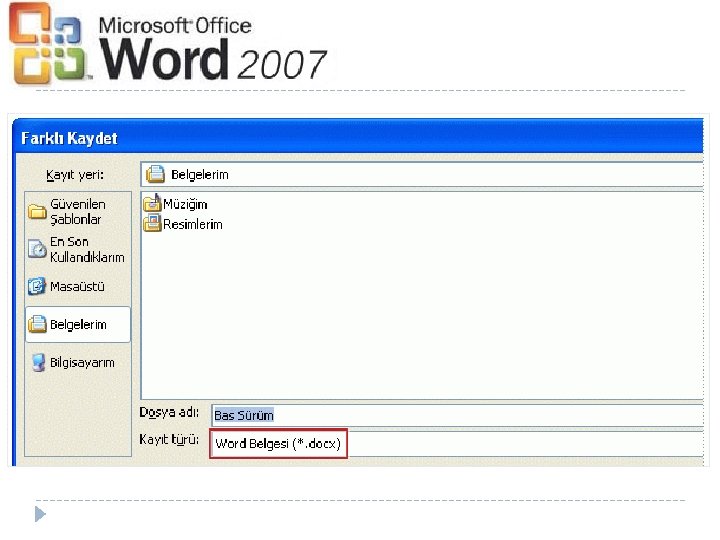Open Güvenilen Şablonlar in the places bar

click(77, 212)
